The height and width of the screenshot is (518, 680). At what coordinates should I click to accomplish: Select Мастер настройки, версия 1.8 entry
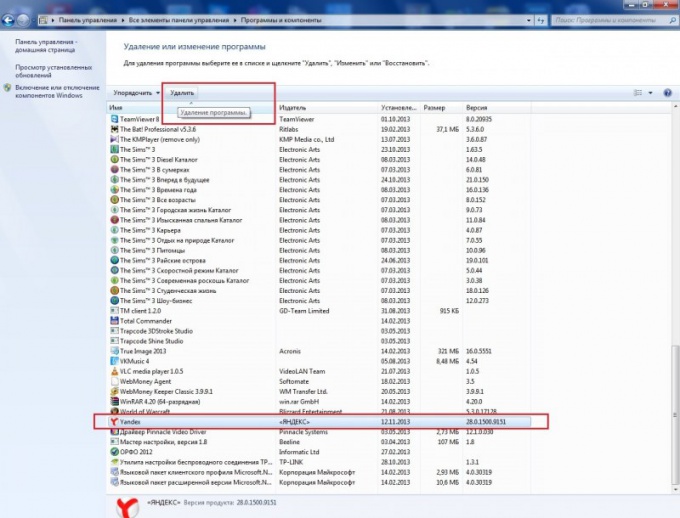pyautogui.click(x=319, y=442)
